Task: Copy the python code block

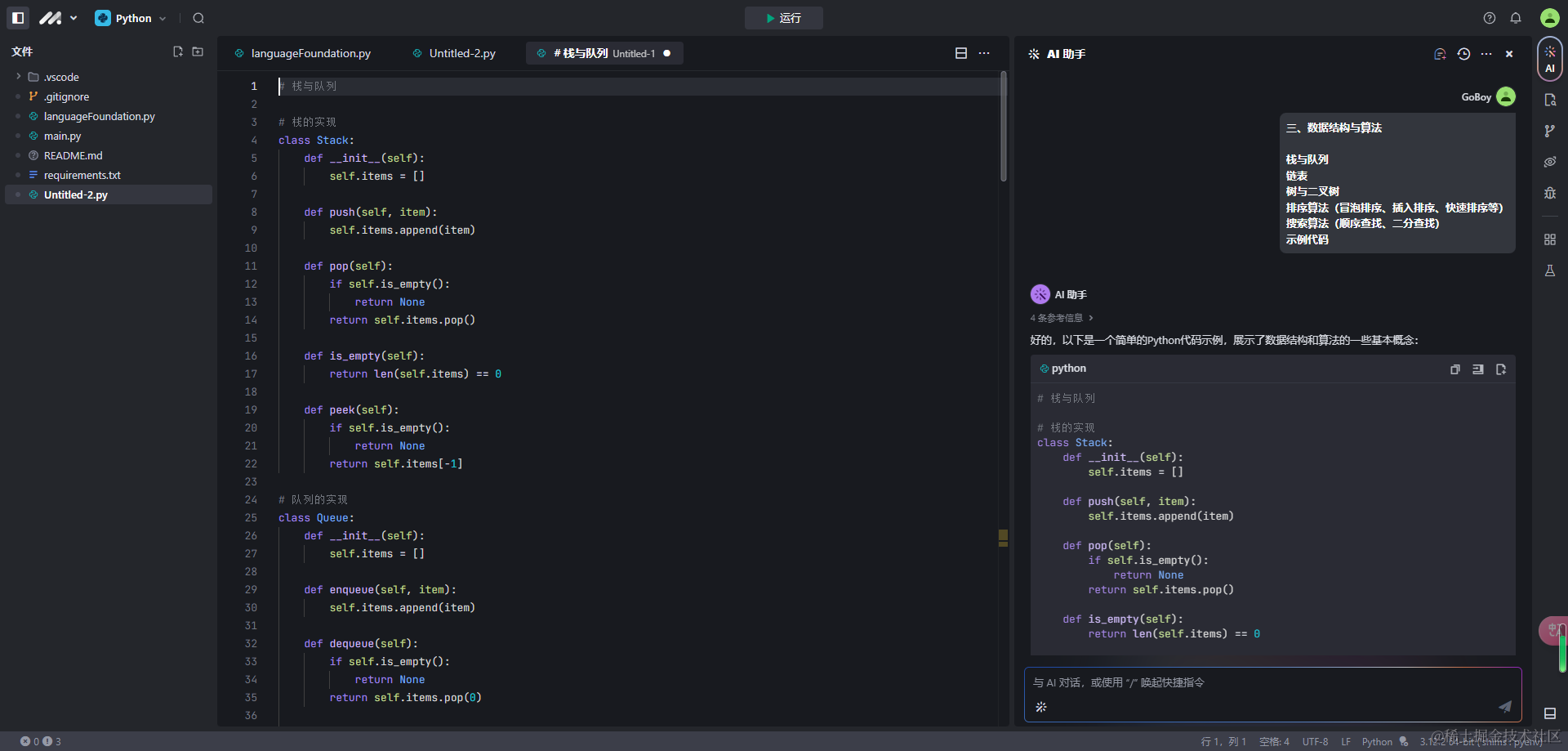Action: [1454, 369]
